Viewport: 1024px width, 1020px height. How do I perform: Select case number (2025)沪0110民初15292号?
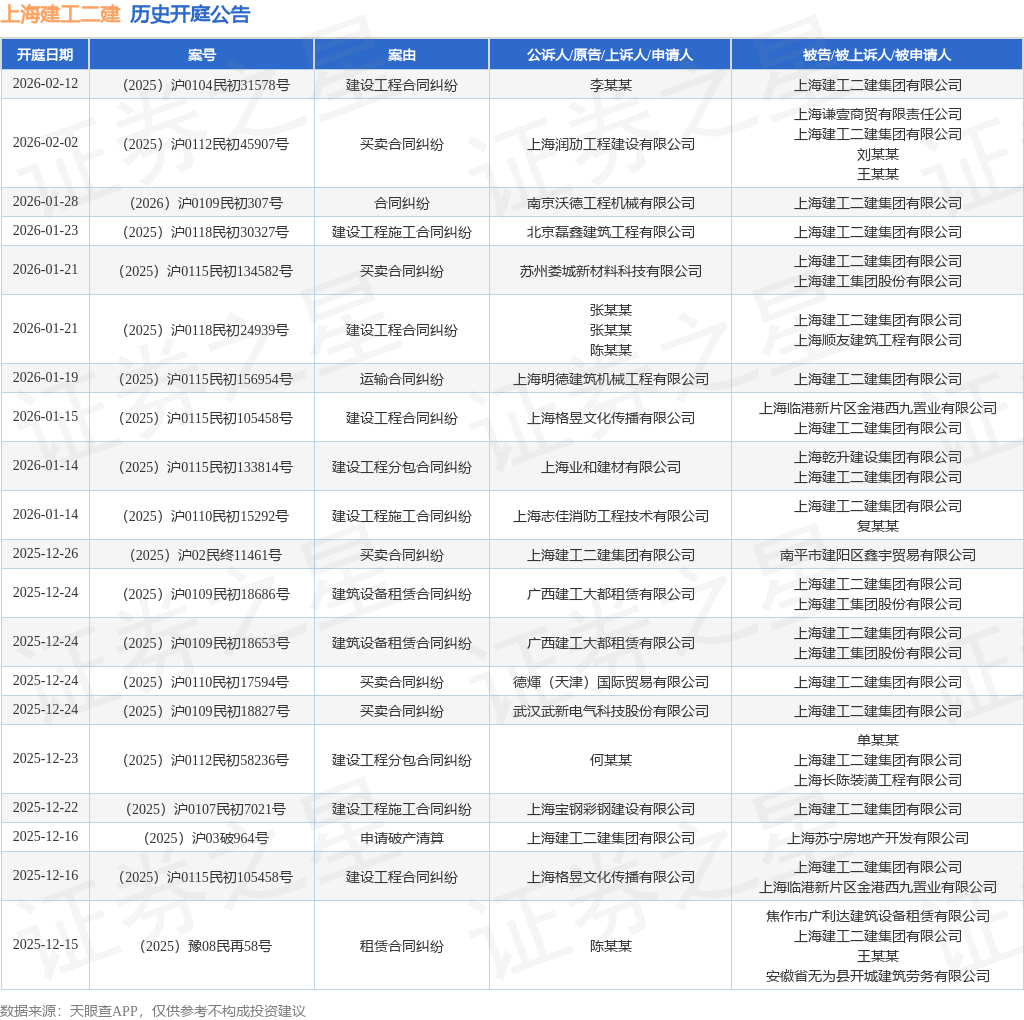point(206,516)
